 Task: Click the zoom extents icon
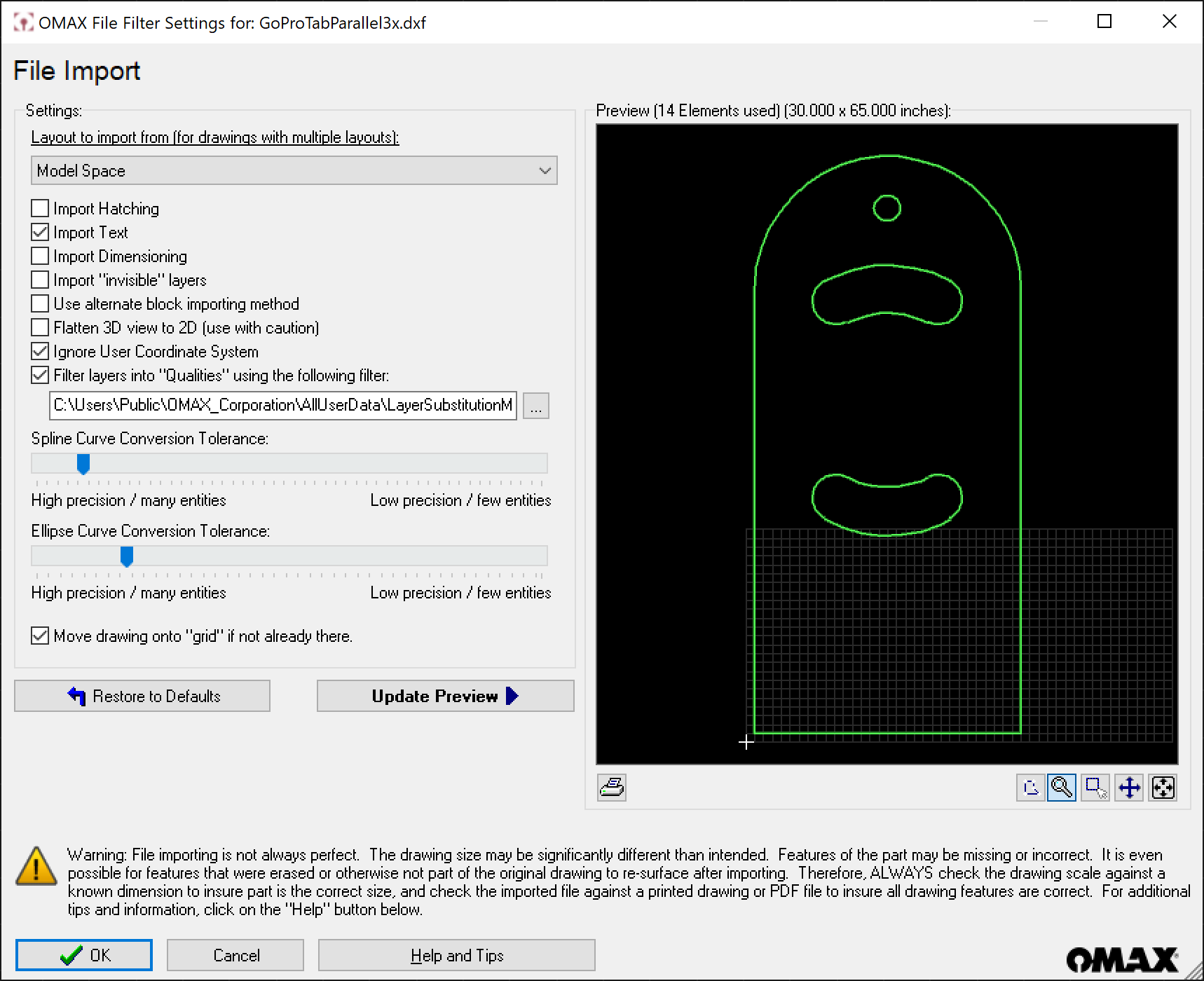point(1163,788)
